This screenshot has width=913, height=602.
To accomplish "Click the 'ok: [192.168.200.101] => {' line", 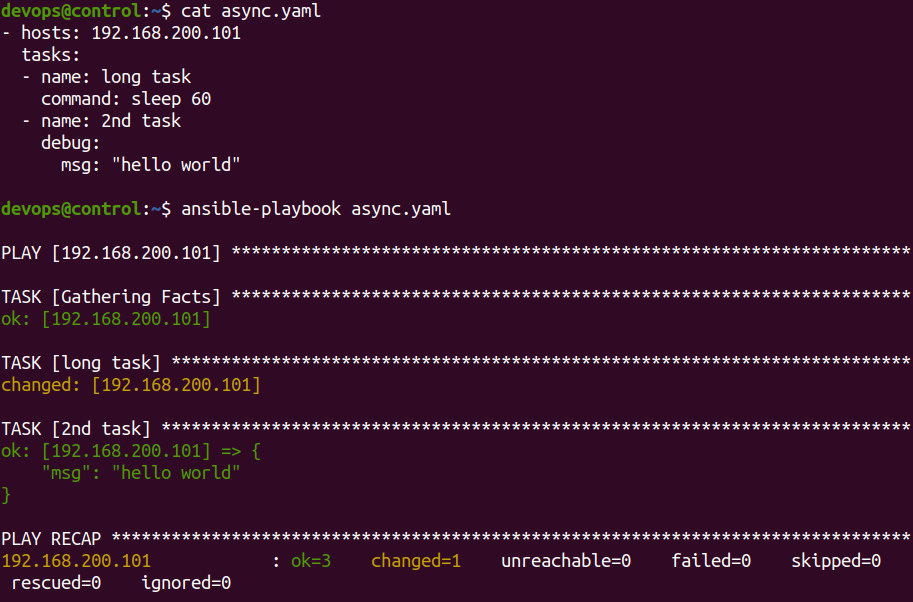I will (x=131, y=451).
